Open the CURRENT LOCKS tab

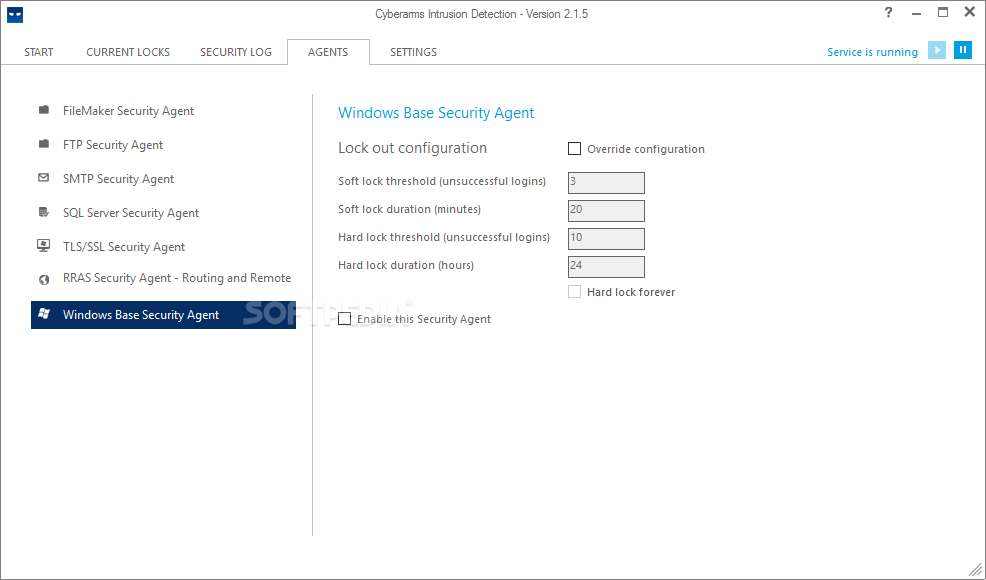click(128, 52)
